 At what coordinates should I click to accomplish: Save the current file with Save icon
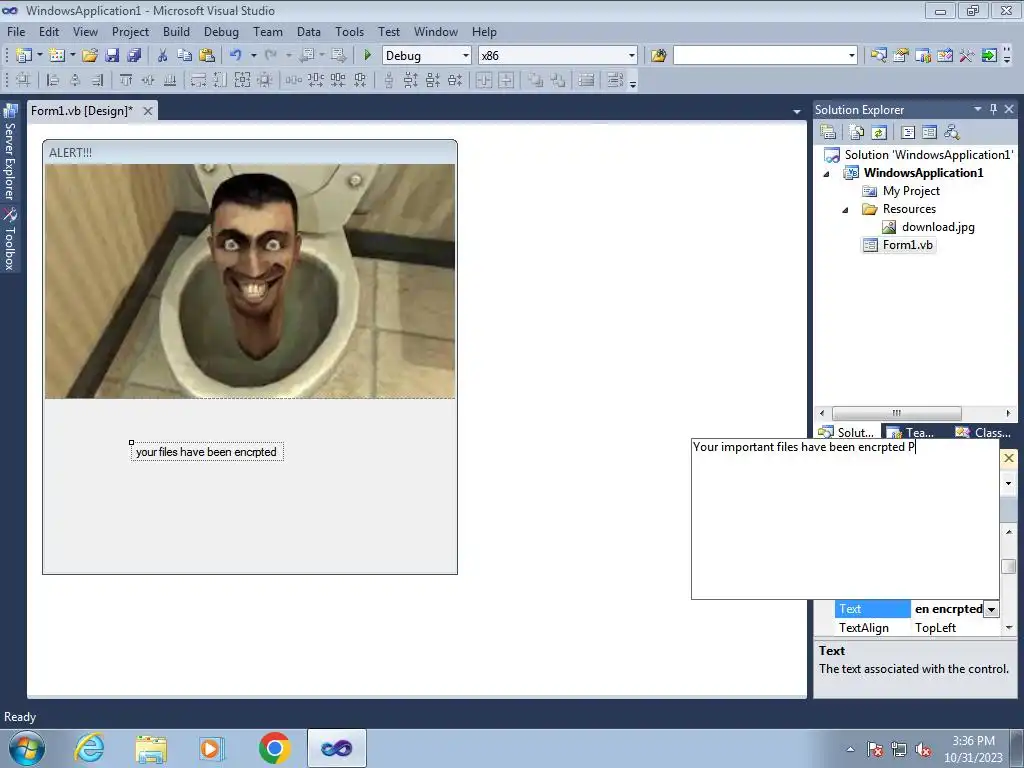(112, 56)
